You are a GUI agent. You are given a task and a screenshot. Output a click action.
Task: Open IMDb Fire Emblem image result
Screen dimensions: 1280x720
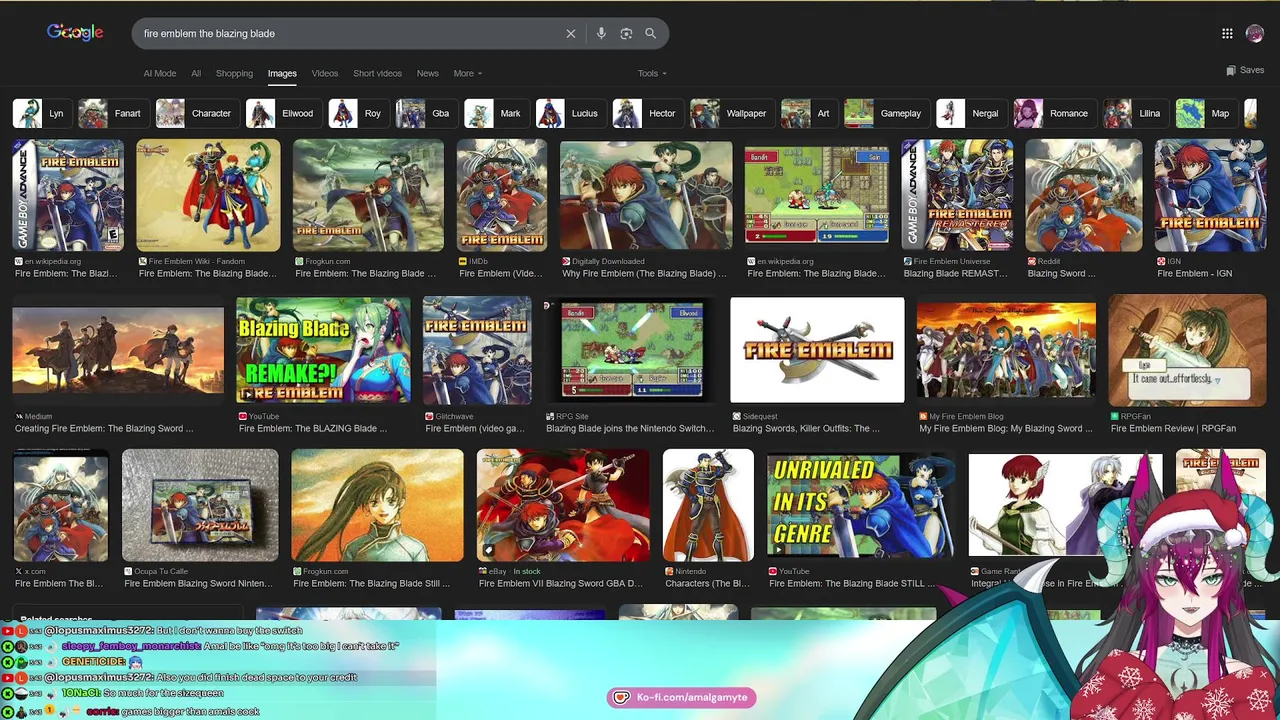(502, 195)
